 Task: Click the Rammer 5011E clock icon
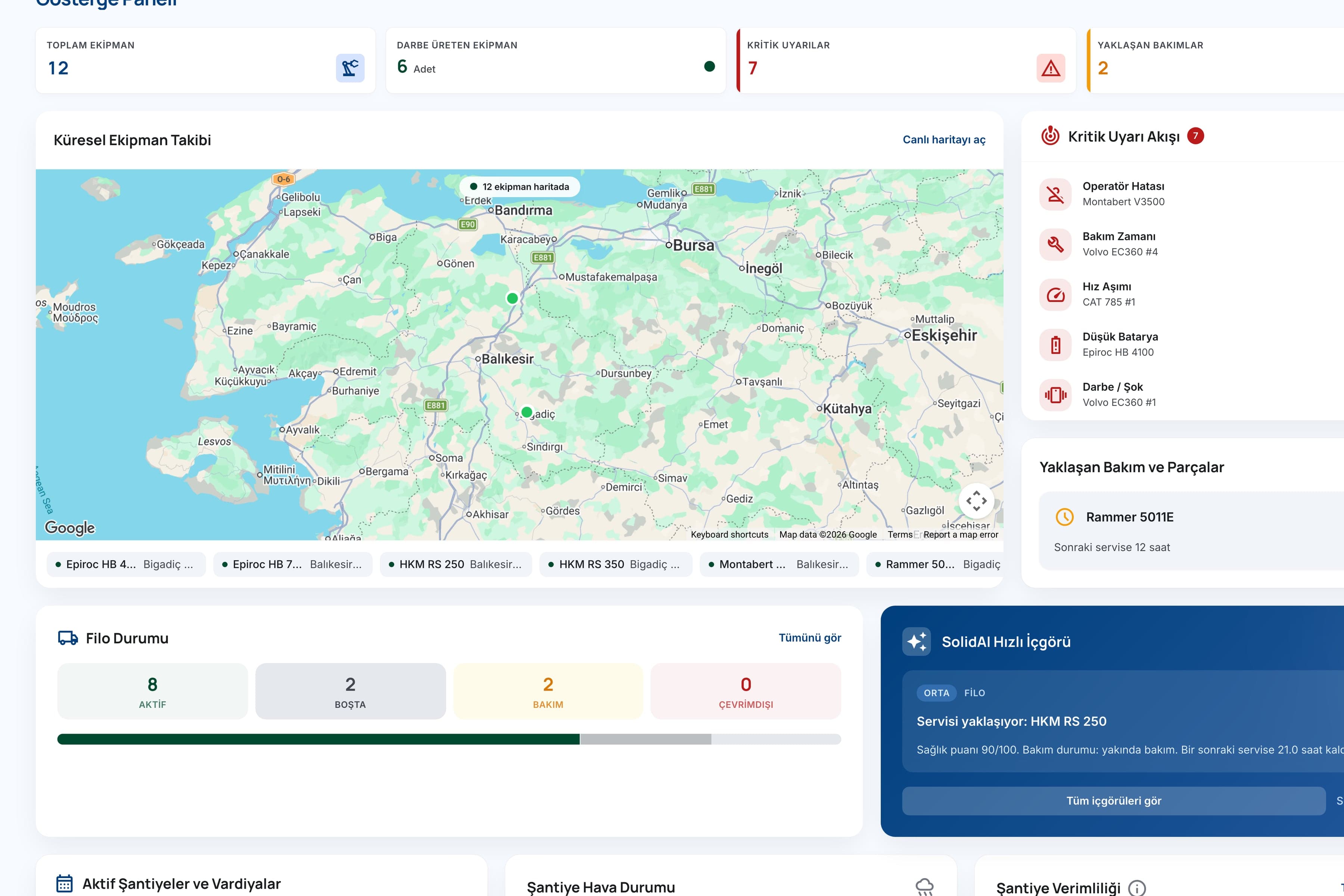point(1065,517)
